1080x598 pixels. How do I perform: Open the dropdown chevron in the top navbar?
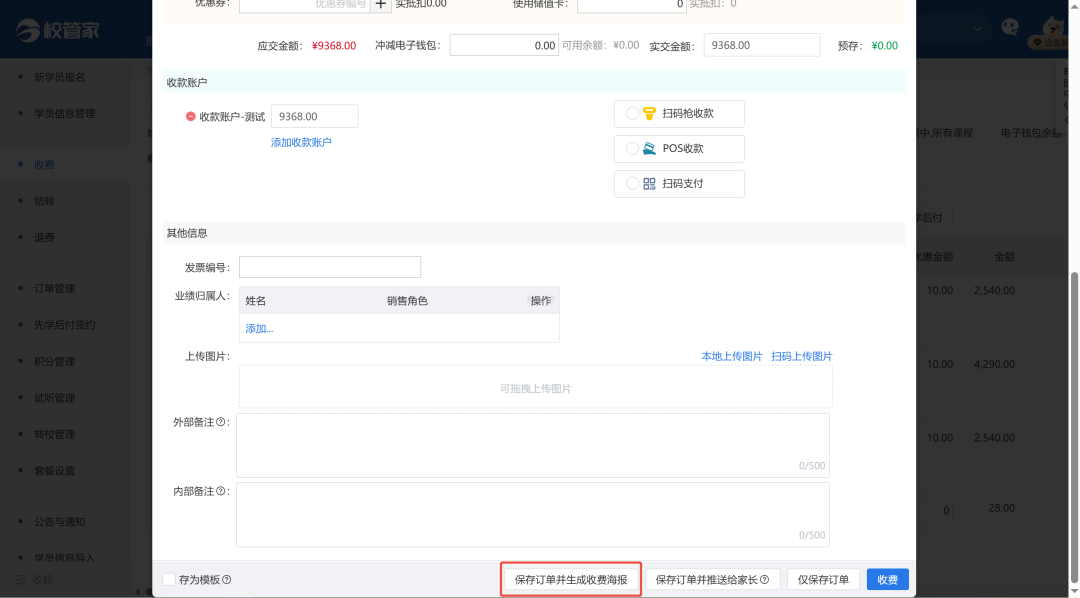pyautogui.click(x=977, y=28)
